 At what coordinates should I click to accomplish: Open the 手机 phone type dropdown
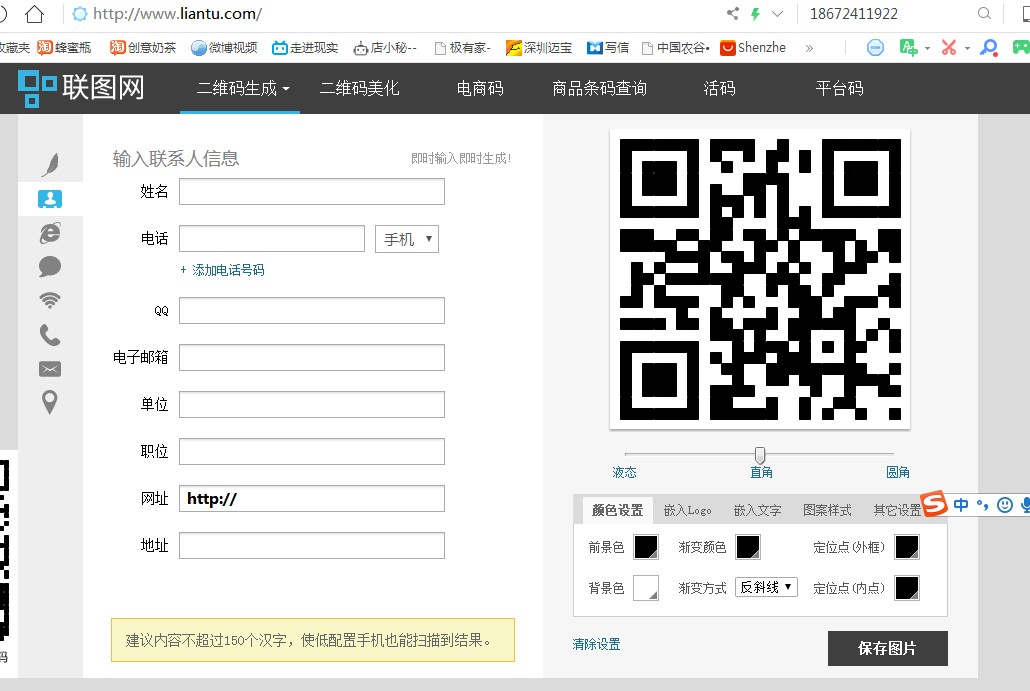pos(406,239)
